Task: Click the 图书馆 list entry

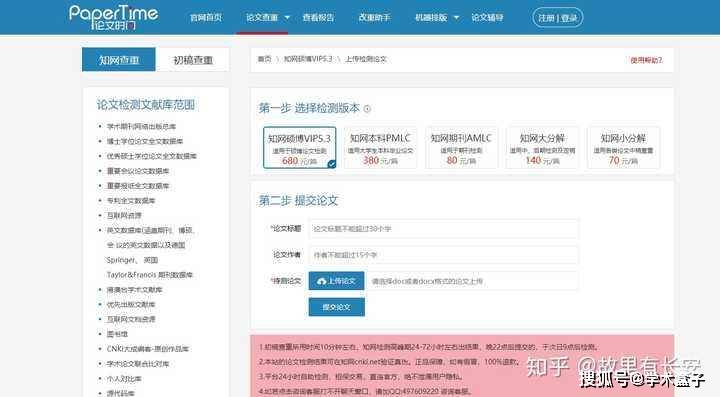Action: 117,334
